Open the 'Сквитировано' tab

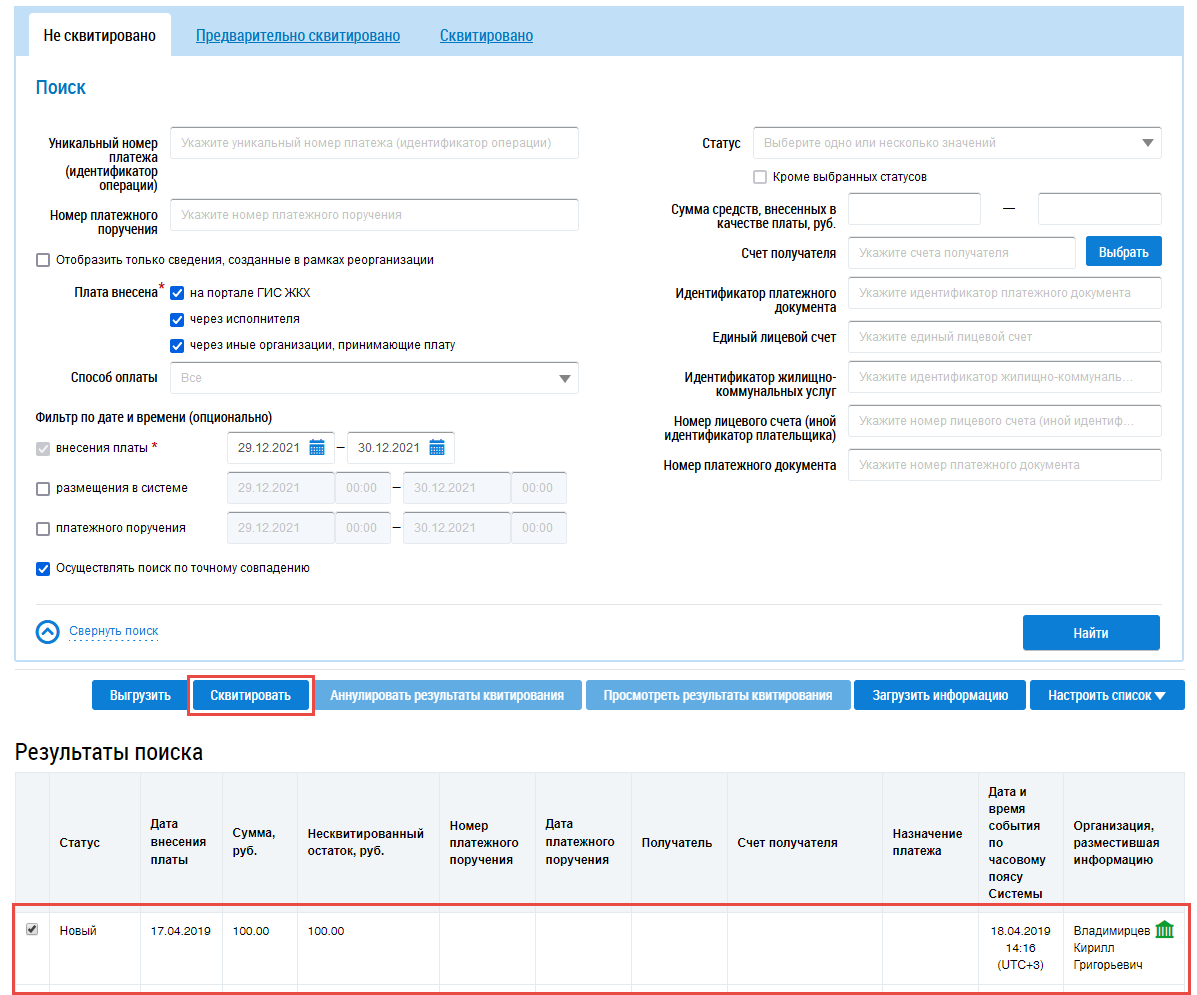[486, 36]
